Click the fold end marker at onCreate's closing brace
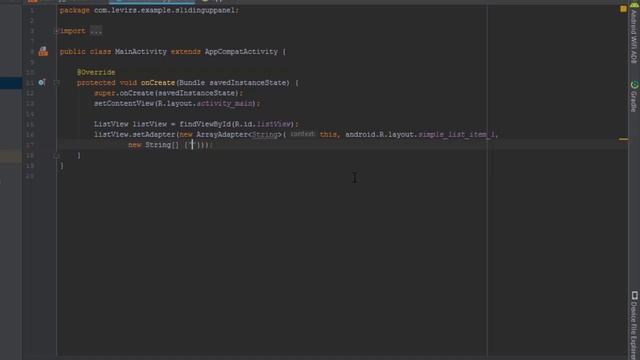640x360 pixels. [57, 155]
